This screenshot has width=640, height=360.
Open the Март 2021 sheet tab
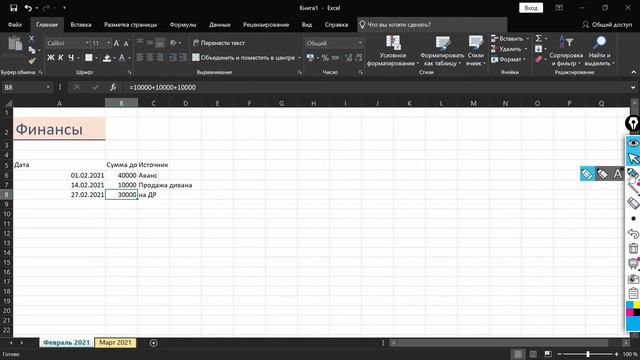pyautogui.click(x=116, y=342)
